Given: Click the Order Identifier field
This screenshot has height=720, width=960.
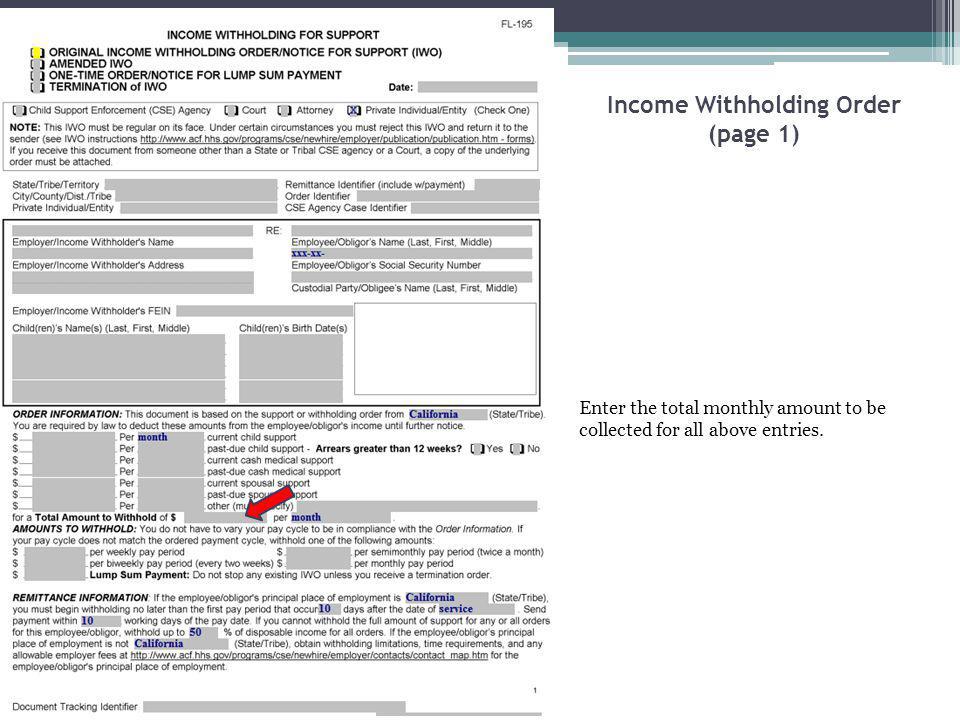Looking at the screenshot, I should pyautogui.click(x=448, y=196).
